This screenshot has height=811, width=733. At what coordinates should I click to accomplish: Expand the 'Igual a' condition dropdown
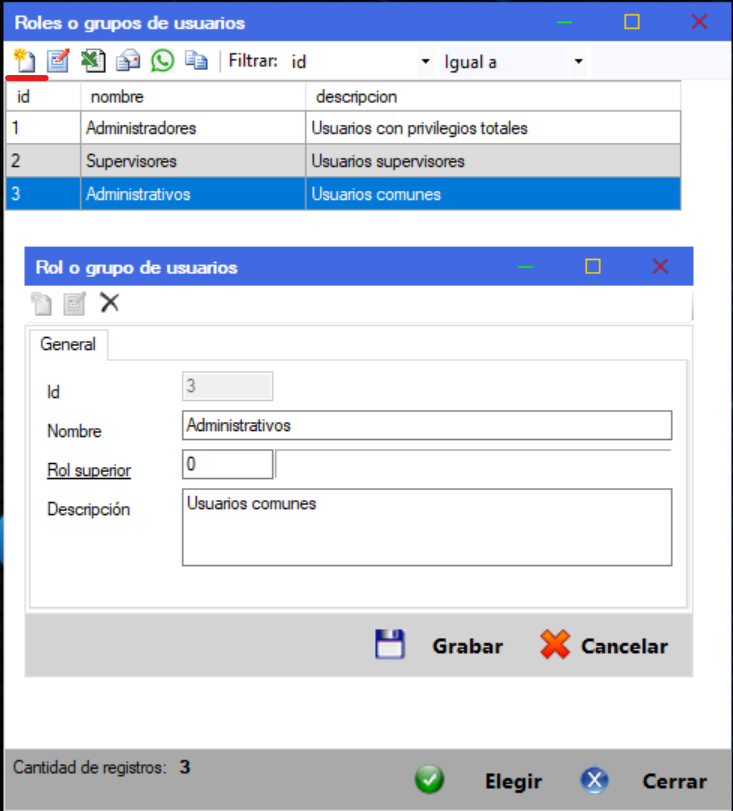pyautogui.click(x=578, y=62)
